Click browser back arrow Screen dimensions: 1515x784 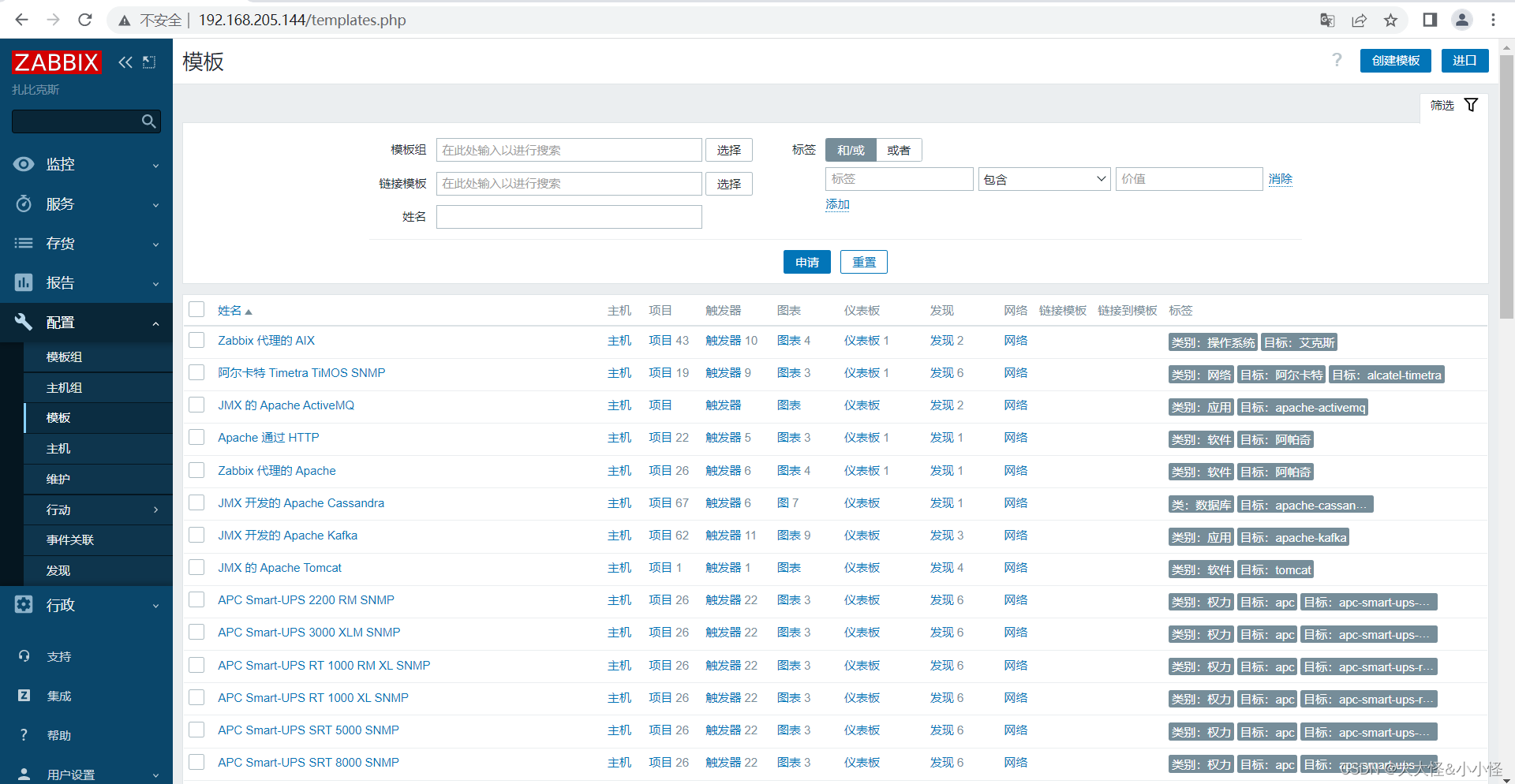21,20
